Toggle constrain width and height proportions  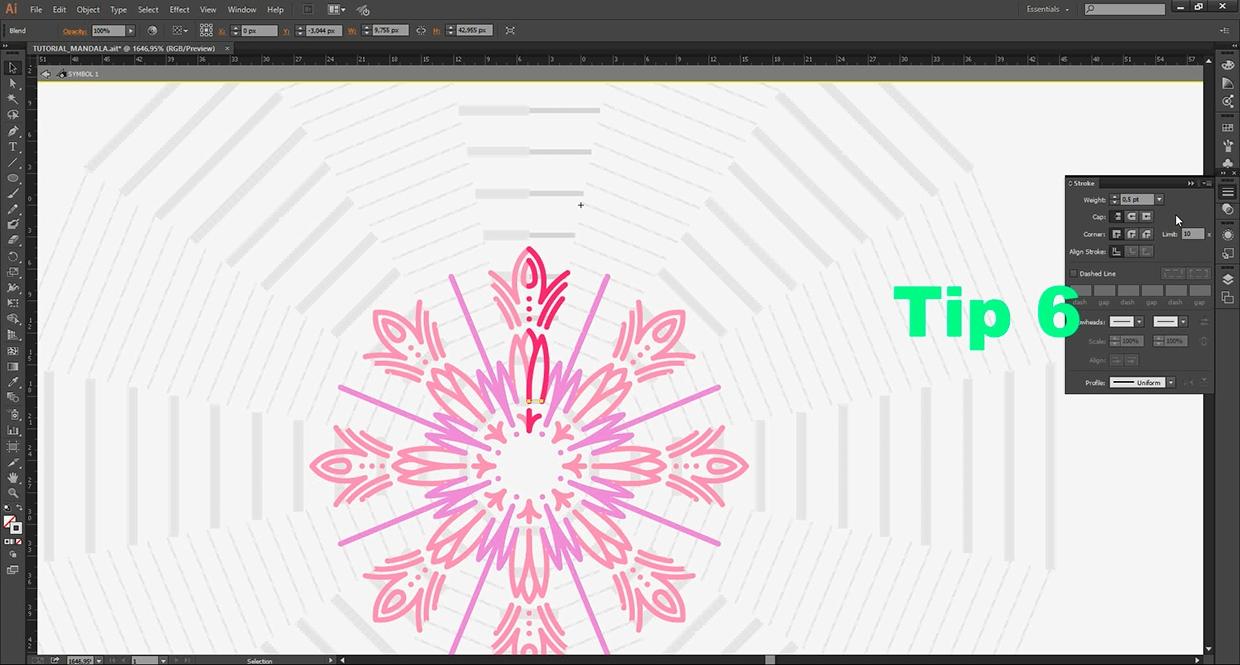tap(420, 30)
